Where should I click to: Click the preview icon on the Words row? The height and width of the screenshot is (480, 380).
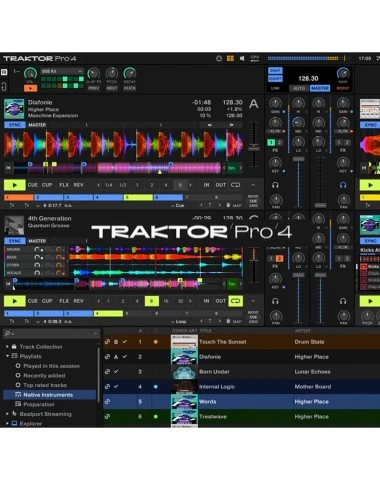pyautogui.click(x=107, y=402)
